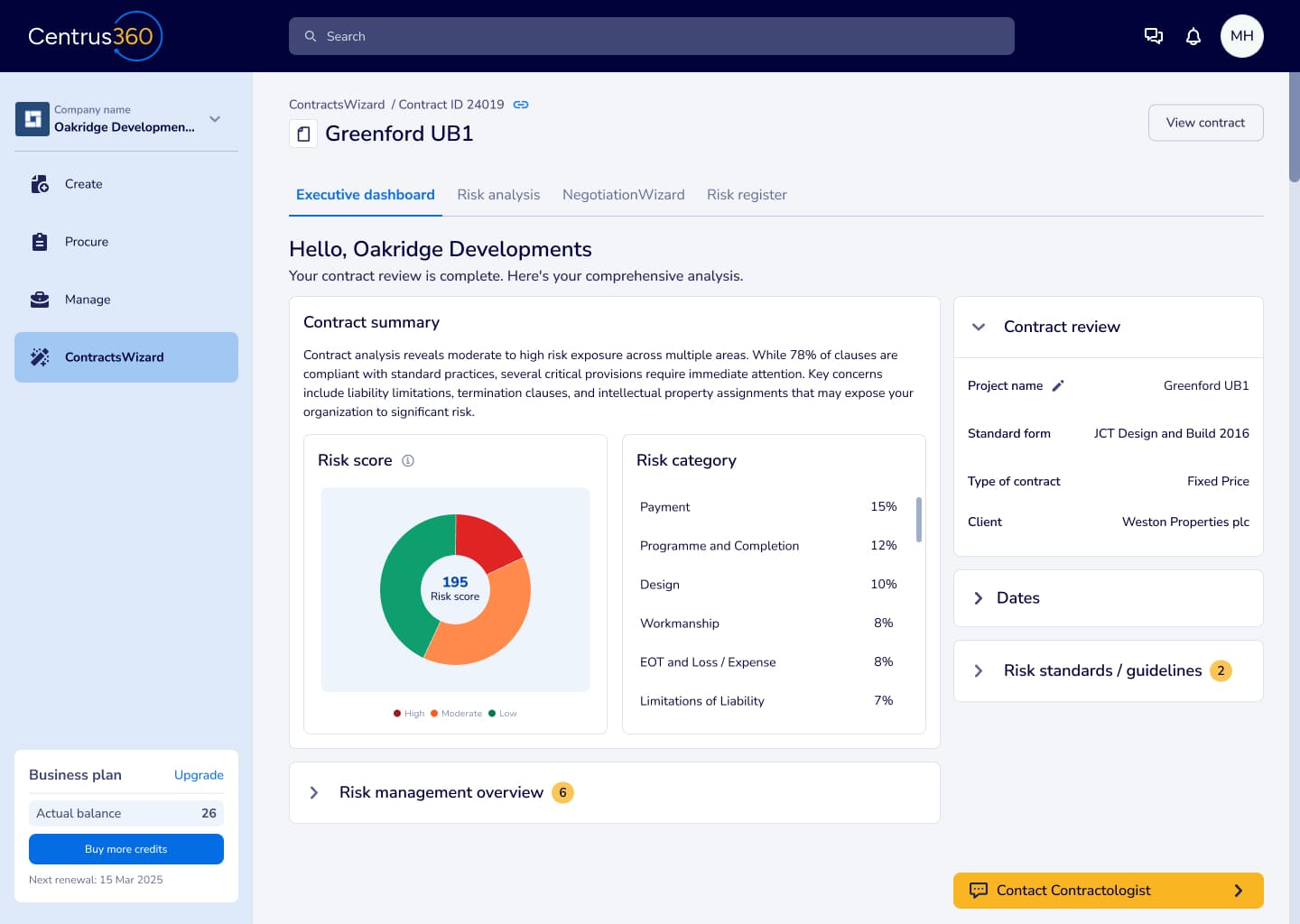Viewport: 1300px width, 924px height.
Task: Collapse the Contract review panel
Action: point(979,327)
